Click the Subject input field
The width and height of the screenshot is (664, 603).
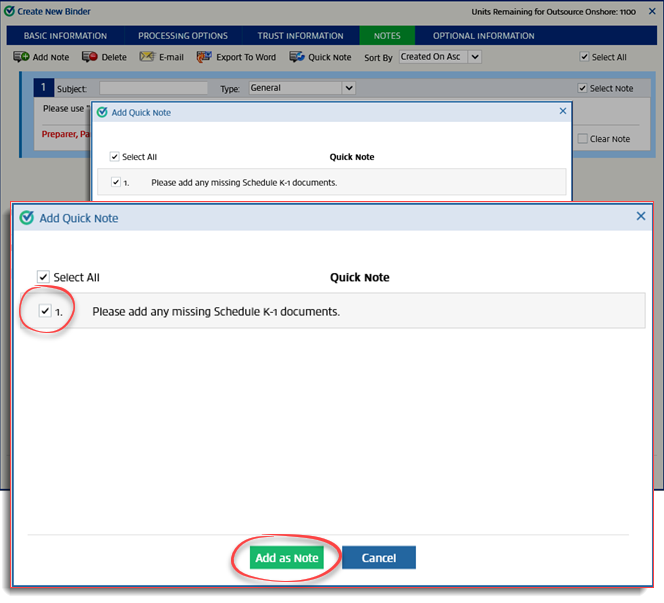point(153,89)
